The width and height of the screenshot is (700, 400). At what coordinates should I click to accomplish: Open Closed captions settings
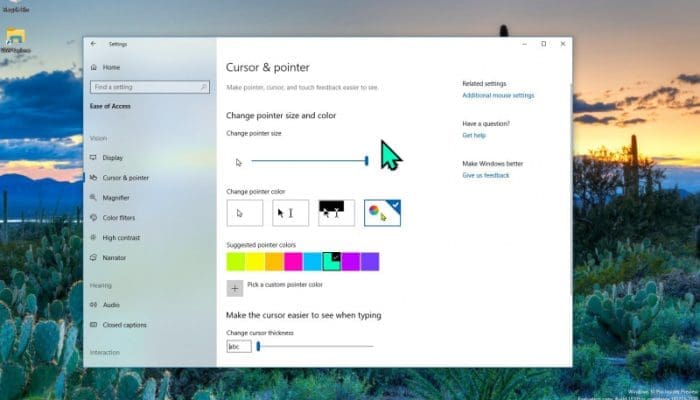tap(124, 325)
